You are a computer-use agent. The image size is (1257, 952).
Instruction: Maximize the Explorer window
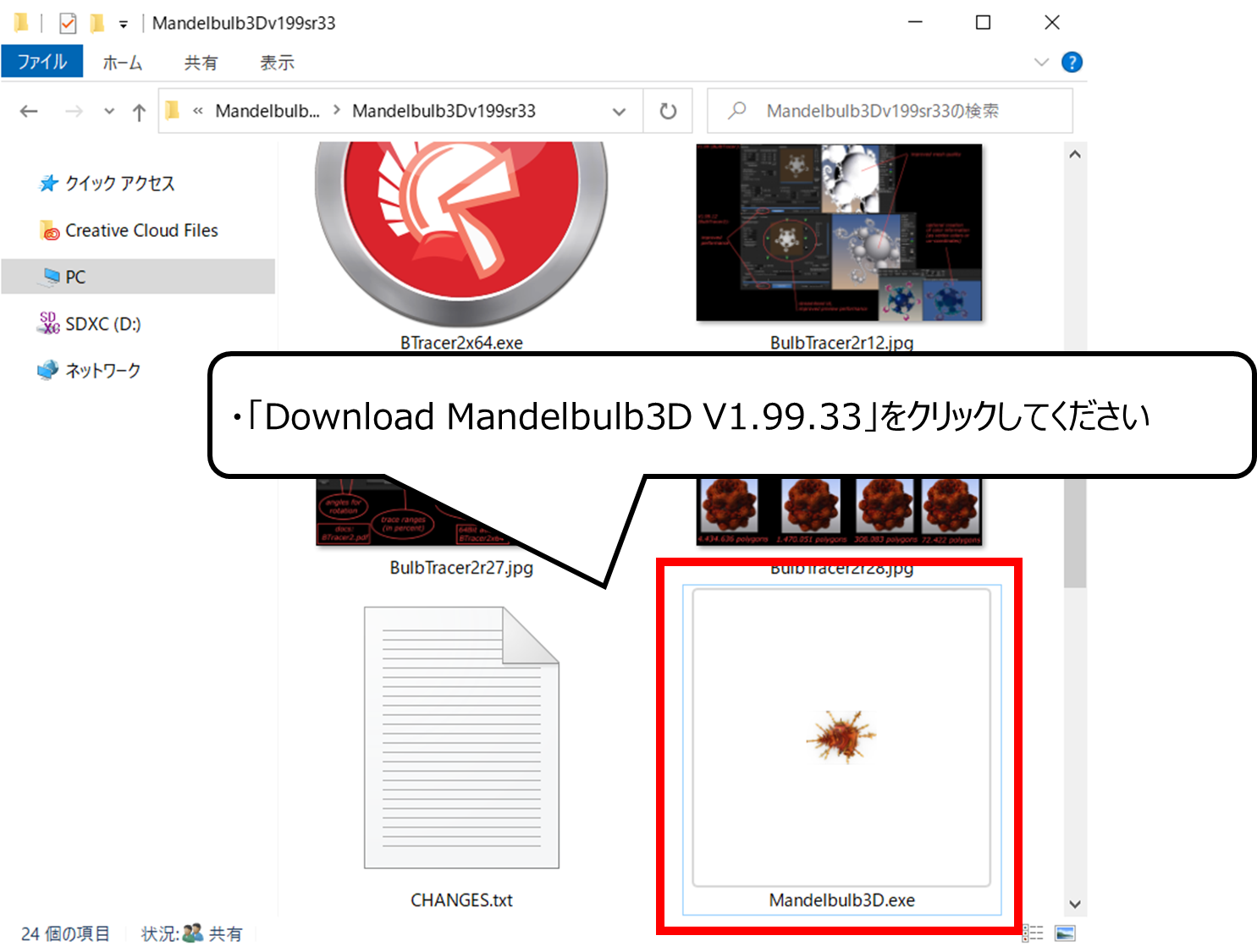(983, 22)
